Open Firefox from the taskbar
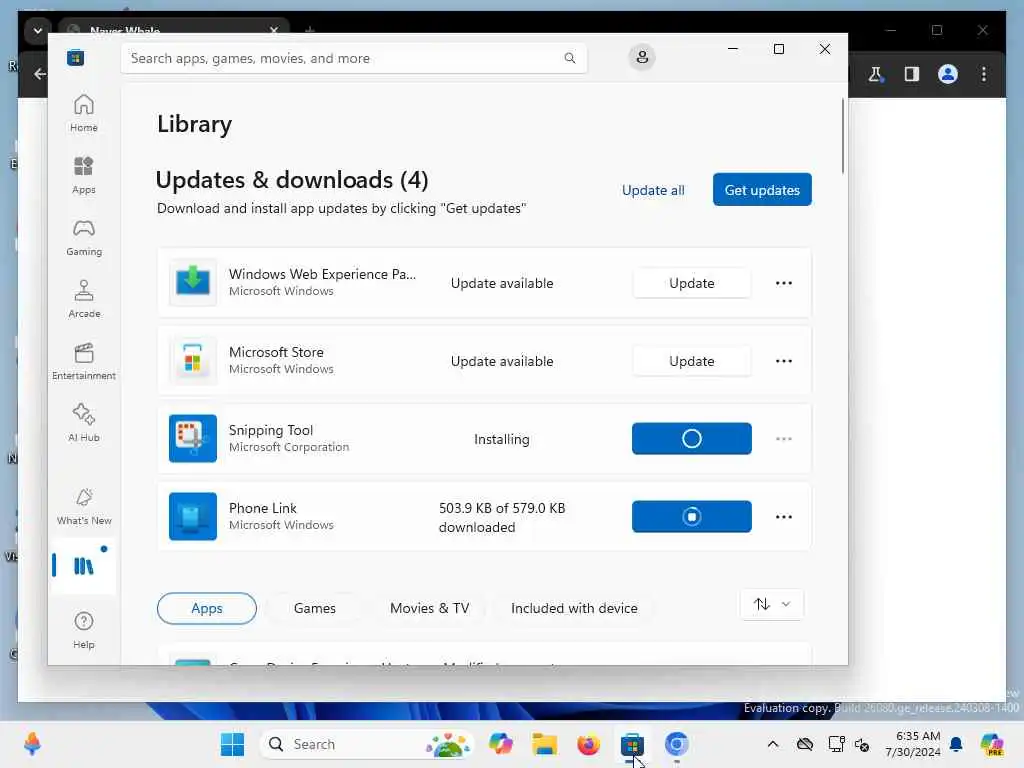This screenshot has height=768, width=1024. tap(588, 744)
